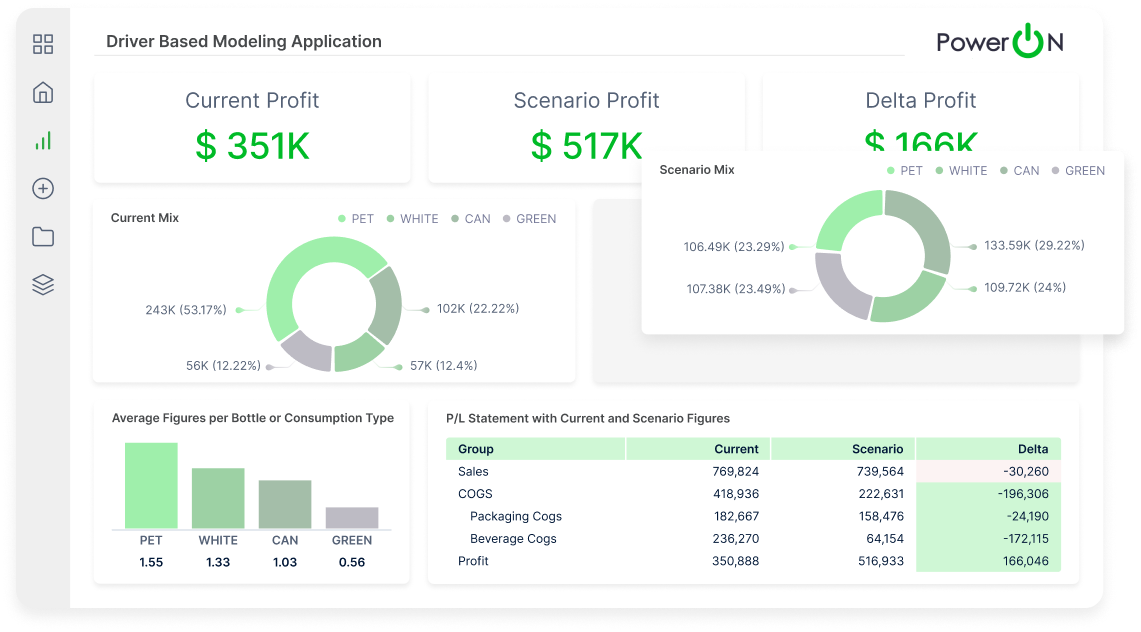The image size is (1141, 632).
Task: Click the green analytics chart icon
Action: coord(42,140)
